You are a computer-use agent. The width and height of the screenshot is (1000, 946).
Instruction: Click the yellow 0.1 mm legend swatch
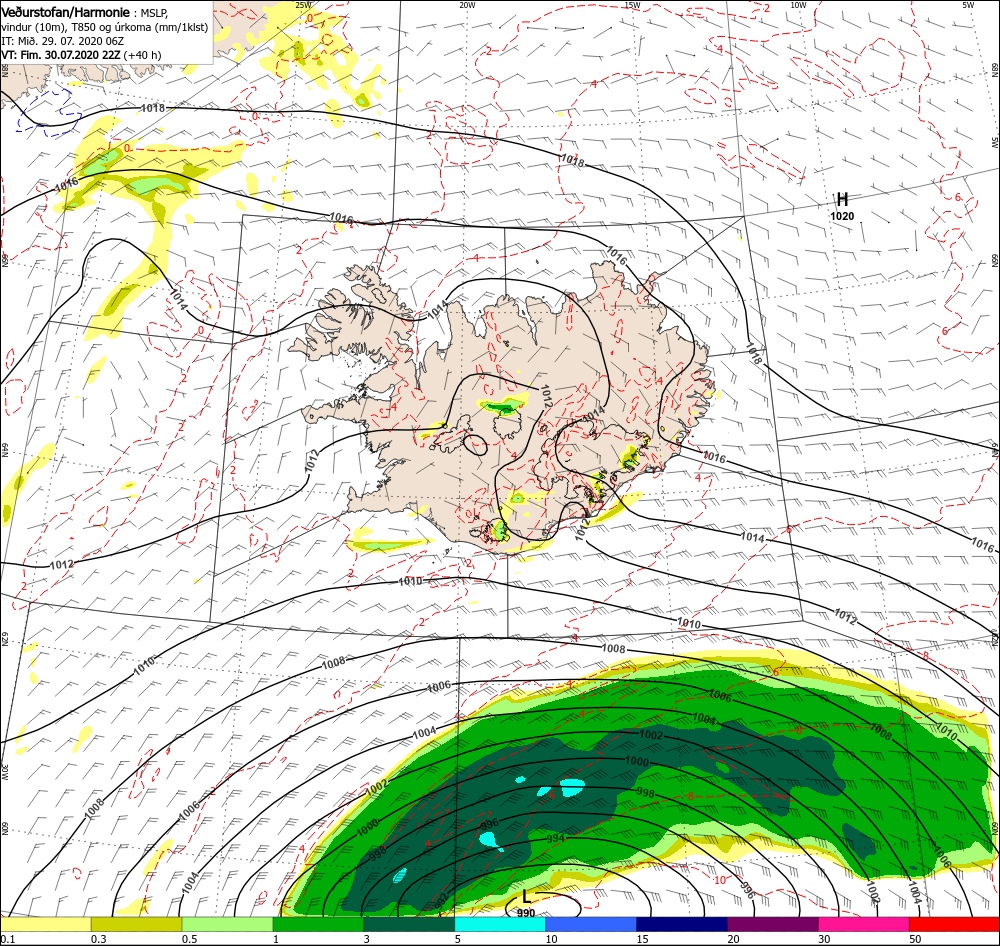[46, 924]
